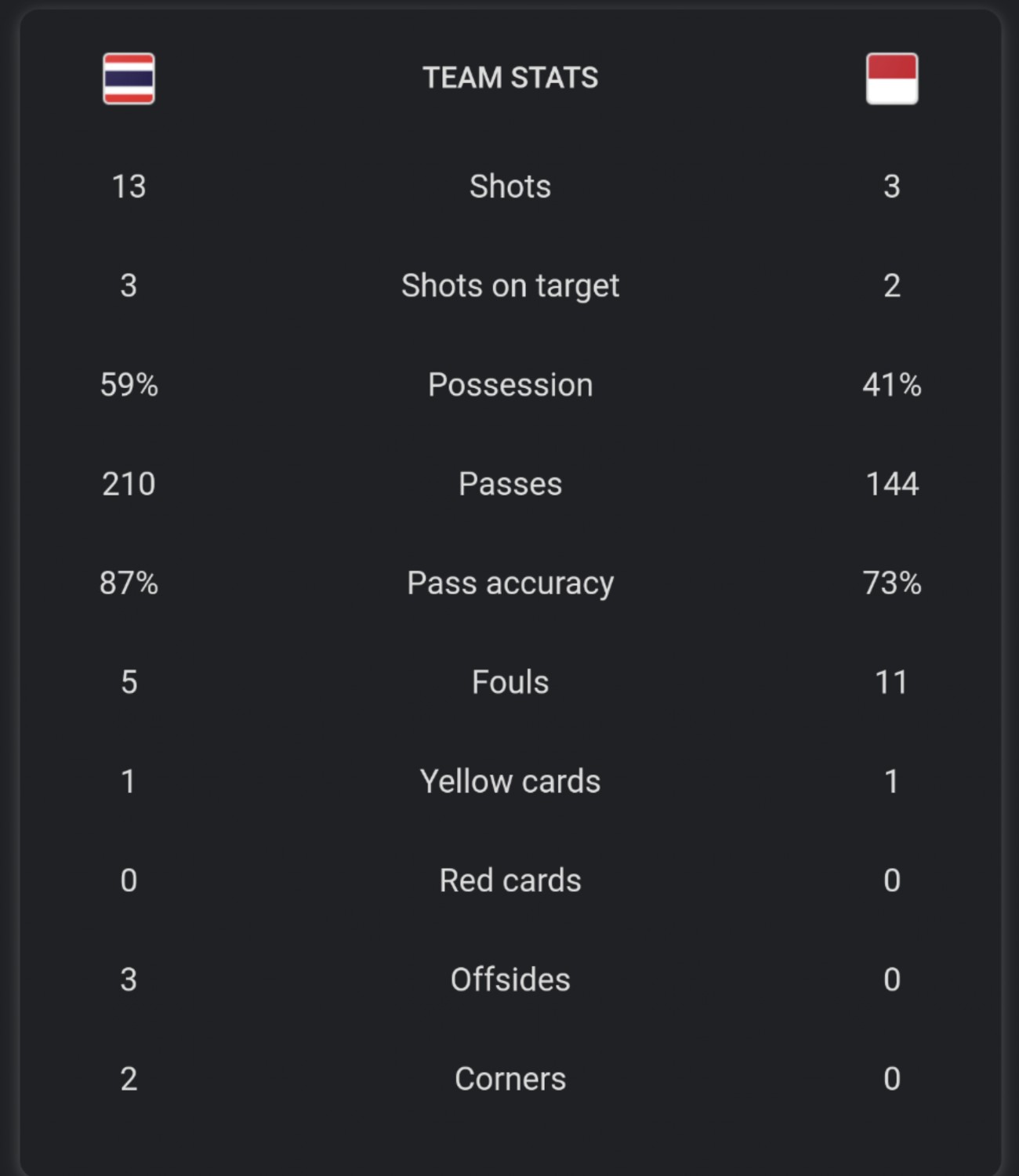Click the Offsides stat label
Screen dimensions: 1019x1176
tap(510, 980)
